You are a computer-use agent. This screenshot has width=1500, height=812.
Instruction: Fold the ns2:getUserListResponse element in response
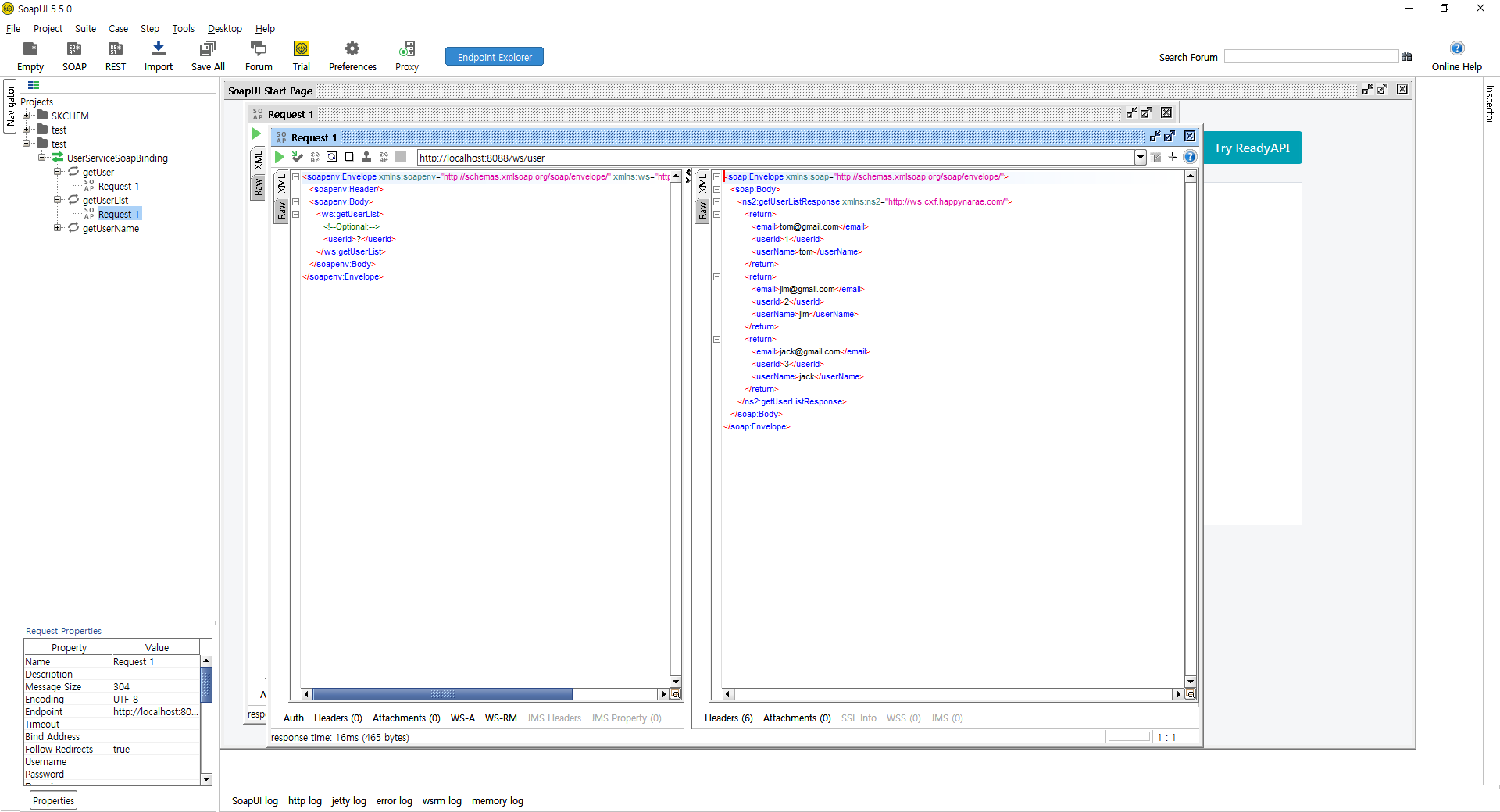716,201
